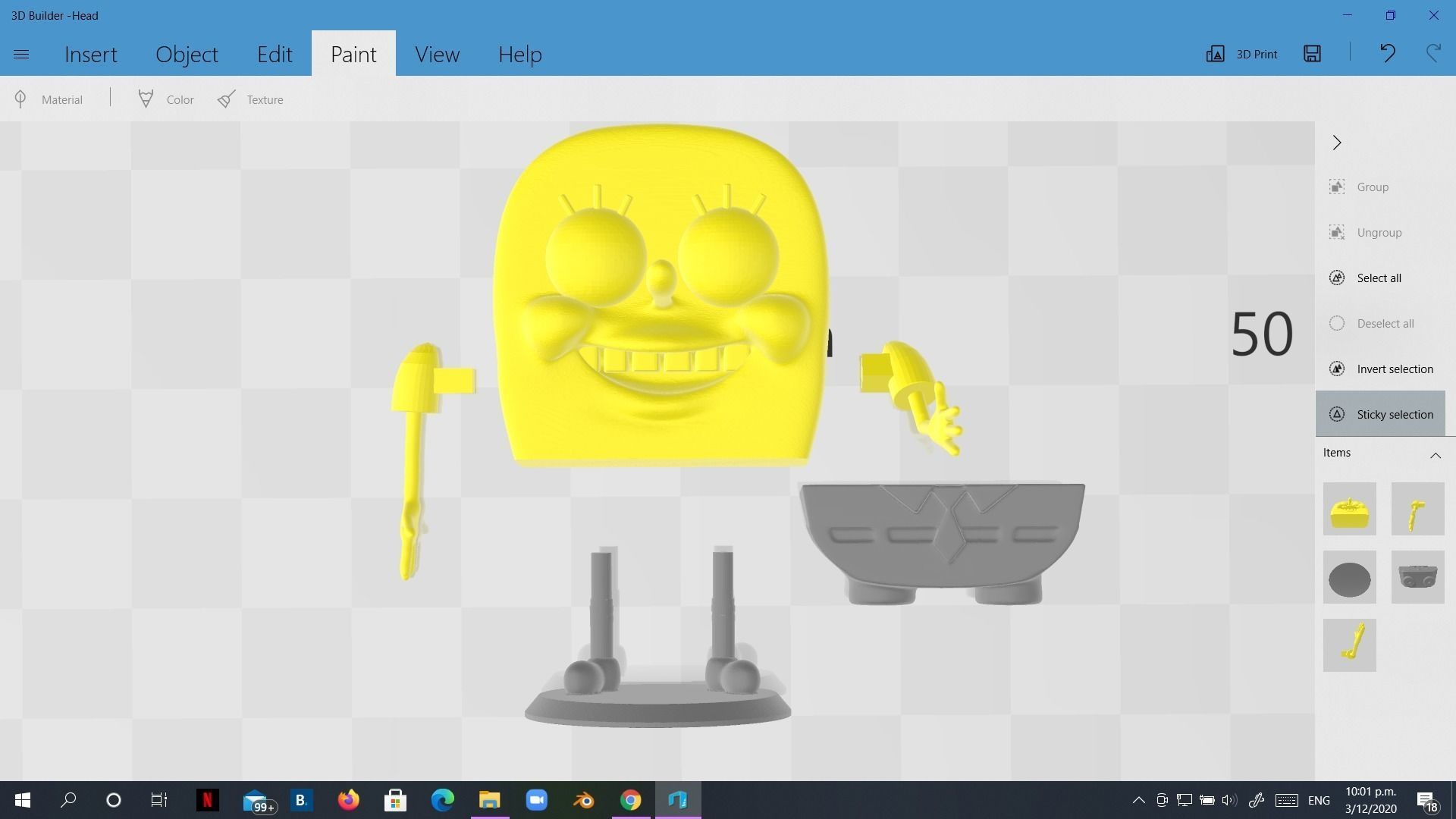Open File Explorer from taskbar

coord(489,800)
